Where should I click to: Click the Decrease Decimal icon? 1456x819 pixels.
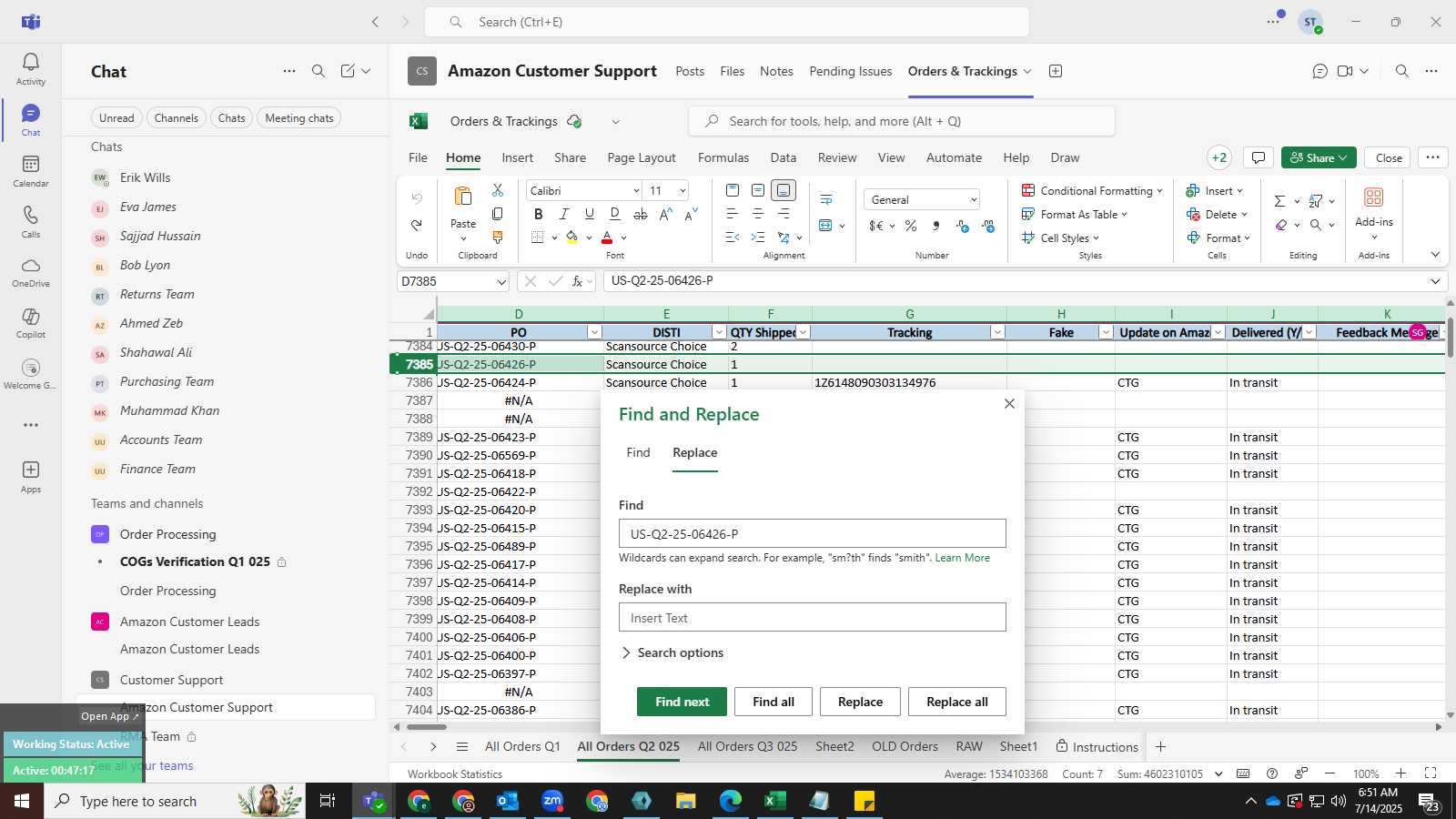988,226
